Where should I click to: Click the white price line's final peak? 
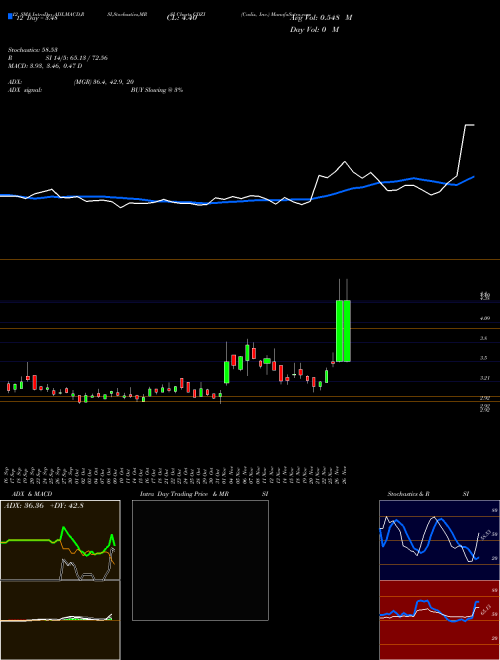coord(469,125)
